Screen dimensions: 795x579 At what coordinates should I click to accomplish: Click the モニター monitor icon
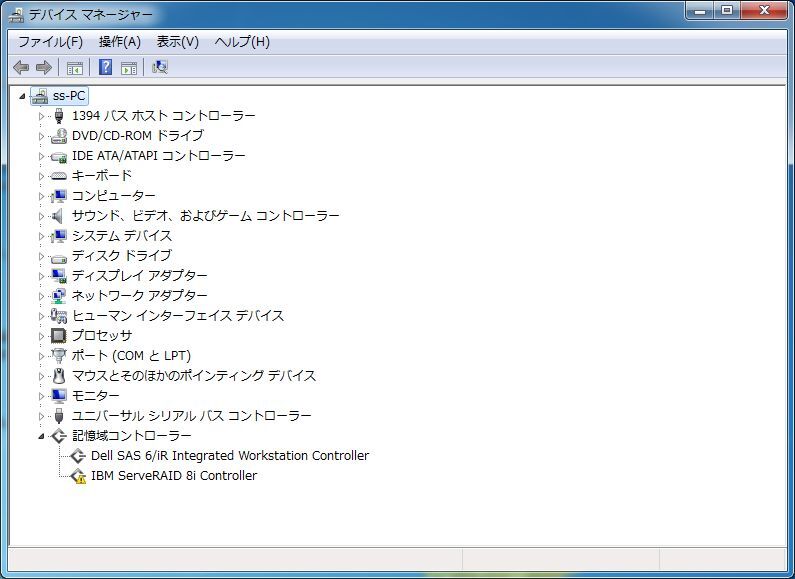pyautogui.click(x=59, y=395)
